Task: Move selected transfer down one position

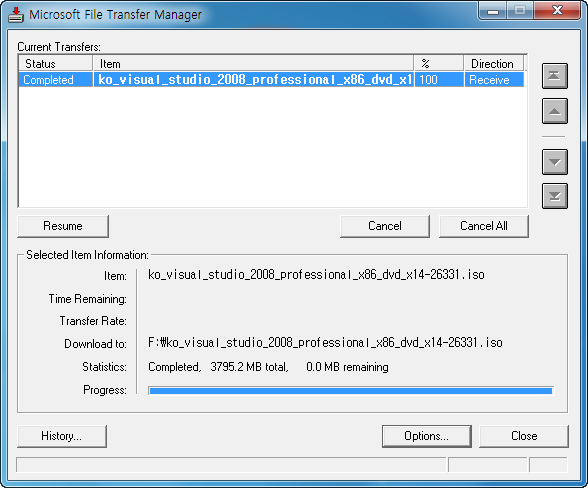Action: pos(555,162)
